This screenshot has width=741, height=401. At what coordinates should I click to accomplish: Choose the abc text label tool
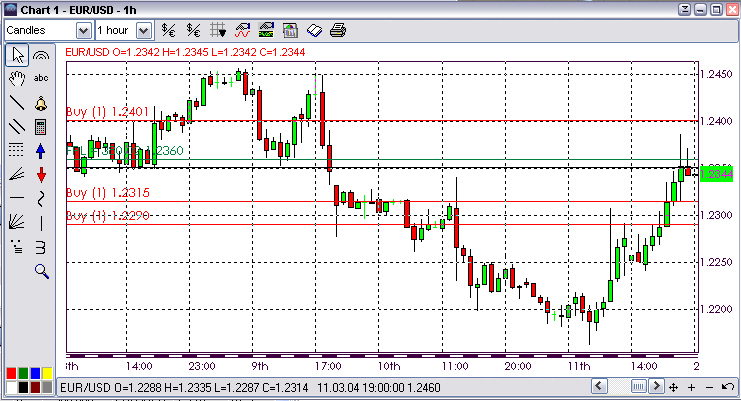[41, 78]
